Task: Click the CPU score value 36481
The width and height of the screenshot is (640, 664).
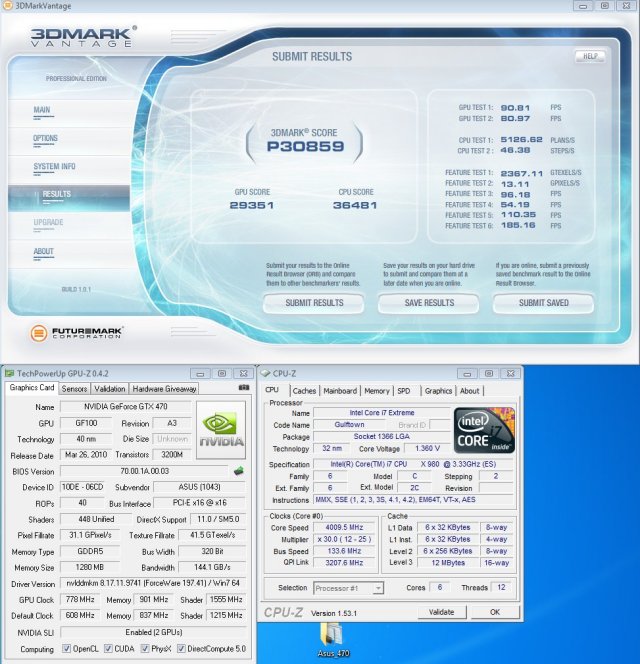Action: [x=355, y=205]
